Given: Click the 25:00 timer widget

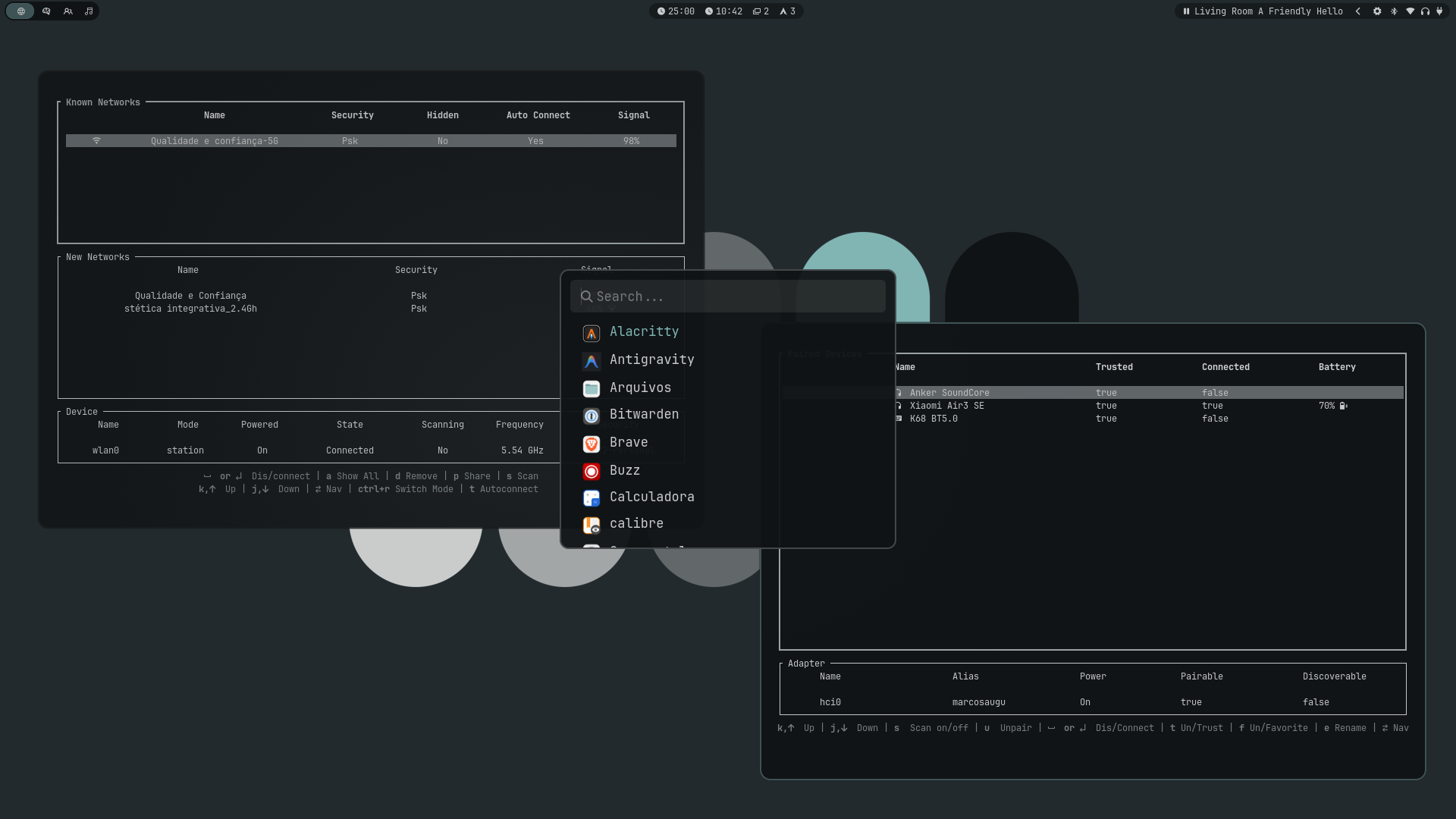Looking at the screenshot, I should tap(676, 11).
